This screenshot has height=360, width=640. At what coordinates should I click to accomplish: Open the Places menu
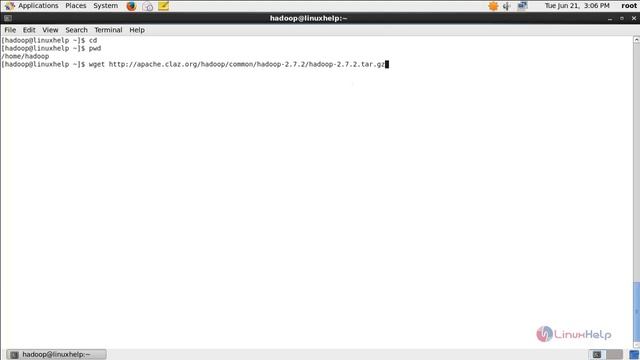(x=76, y=6)
